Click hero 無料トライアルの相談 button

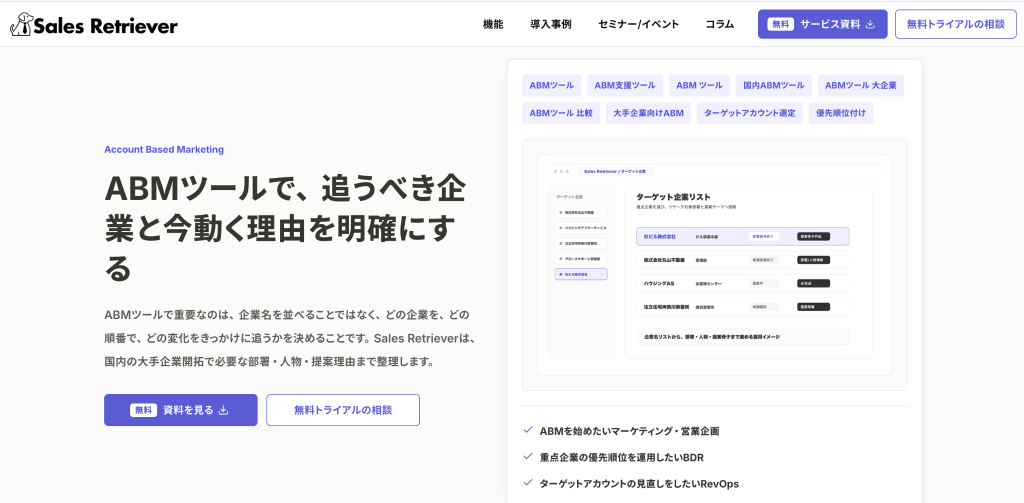(343, 410)
